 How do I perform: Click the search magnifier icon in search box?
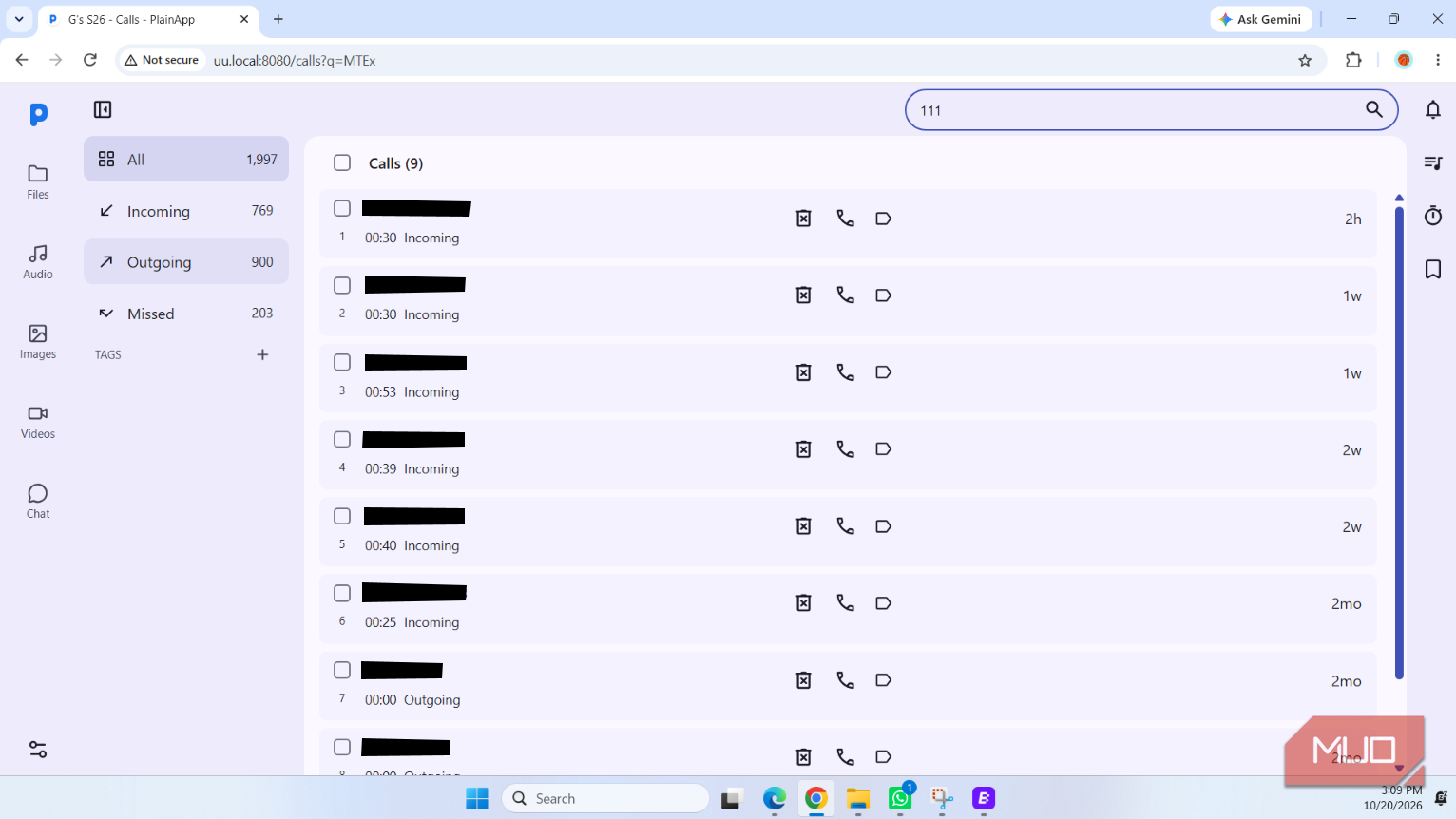point(1373,110)
